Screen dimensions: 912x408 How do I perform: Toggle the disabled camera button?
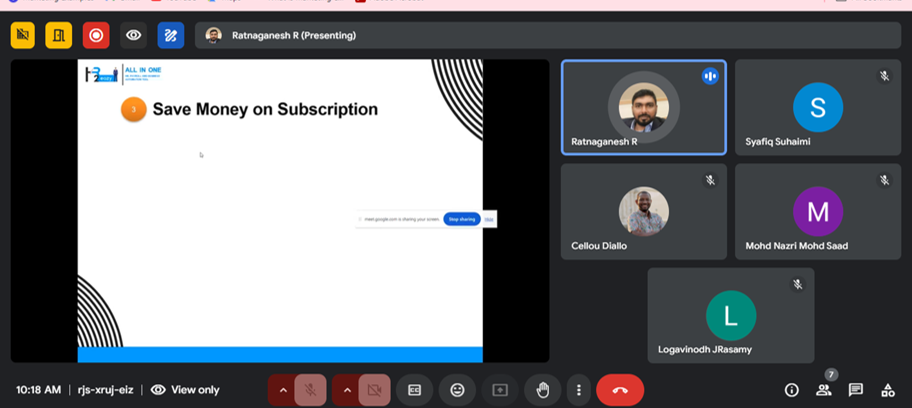[374, 390]
